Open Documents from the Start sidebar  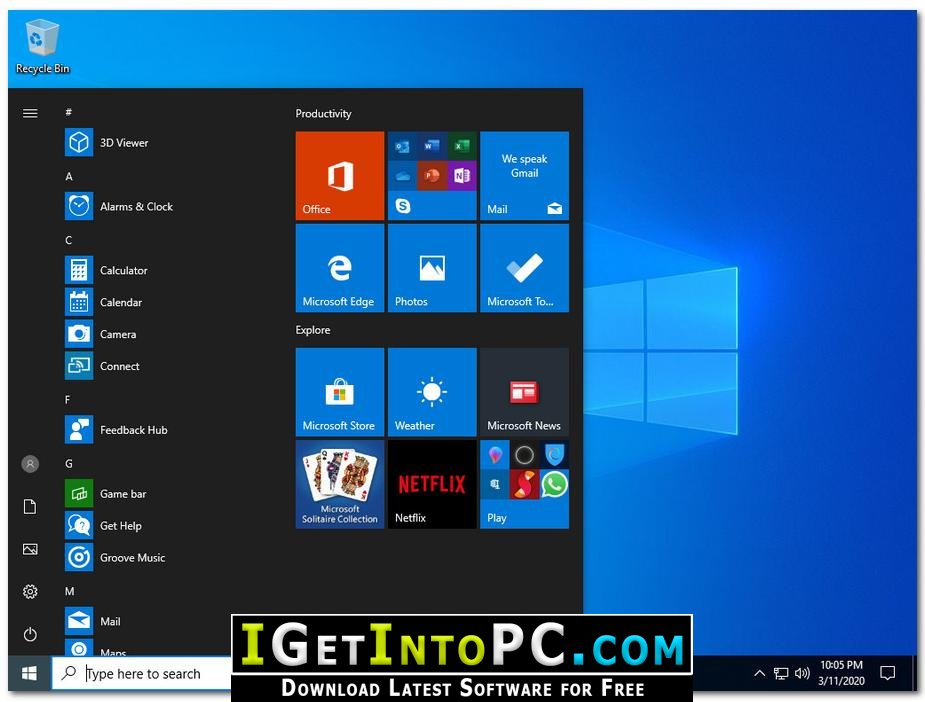(30, 507)
